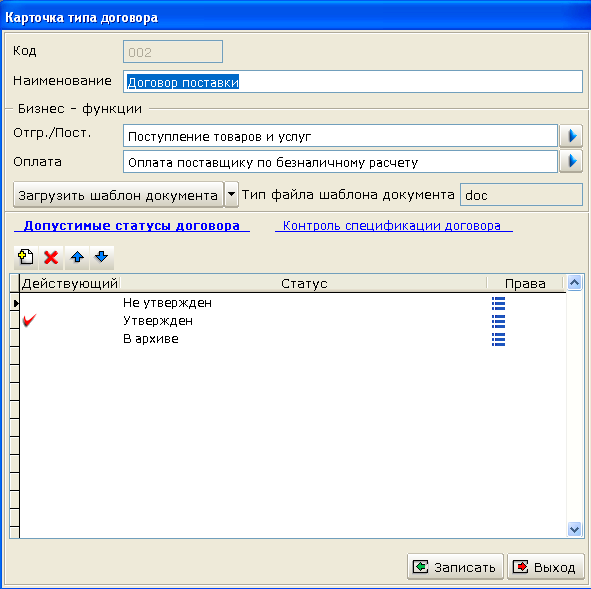Move status up with blue arrow
The image size is (591, 589).
coord(77,257)
